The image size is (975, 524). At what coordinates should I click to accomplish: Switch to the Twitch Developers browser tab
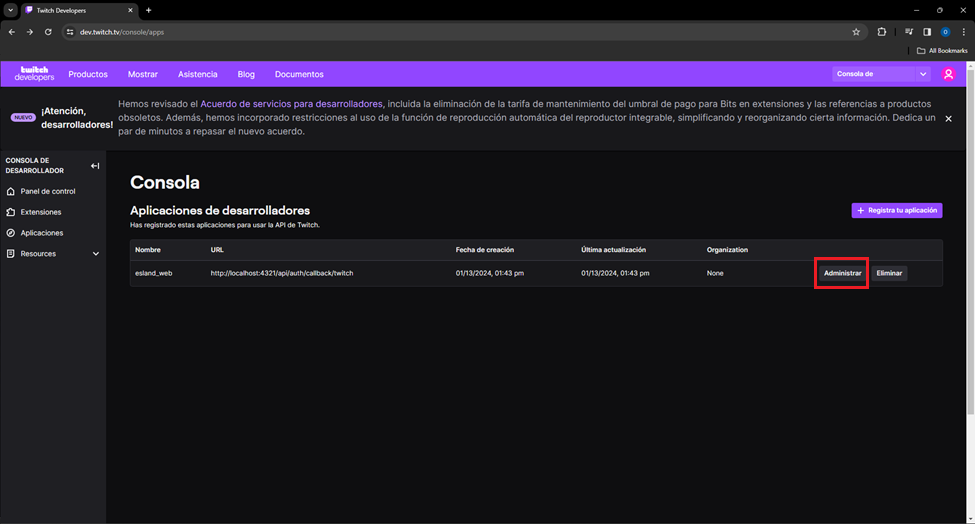(x=79, y=11)
